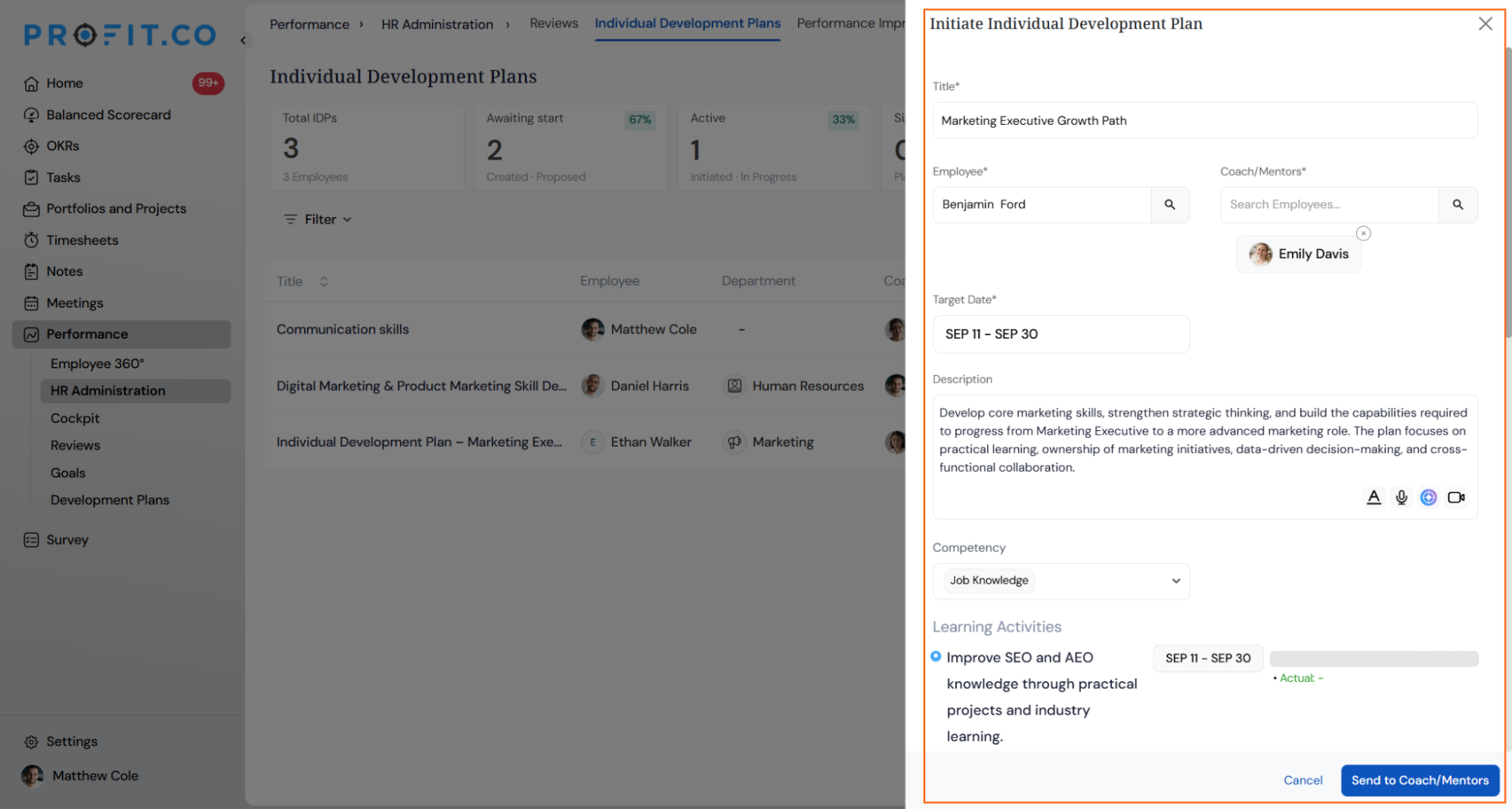Click the learning activity progress bar
The width and height of the screenshot is (1512, 809).
[1374, 659]
